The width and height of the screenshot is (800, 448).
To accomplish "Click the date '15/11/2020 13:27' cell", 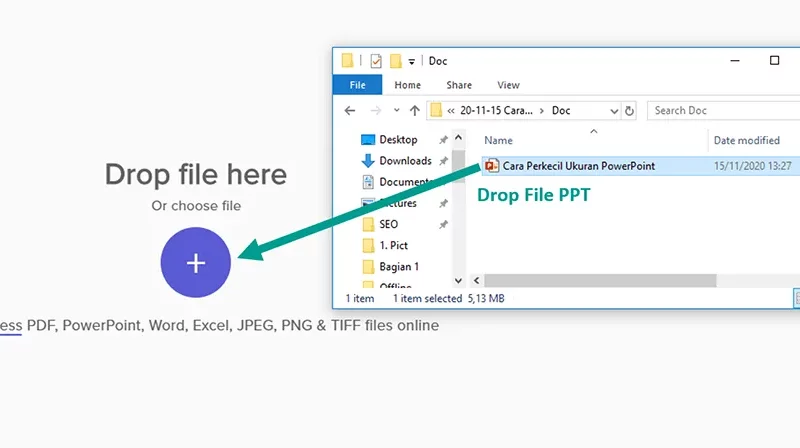I will pyautogui.click(x=753, y=166).
